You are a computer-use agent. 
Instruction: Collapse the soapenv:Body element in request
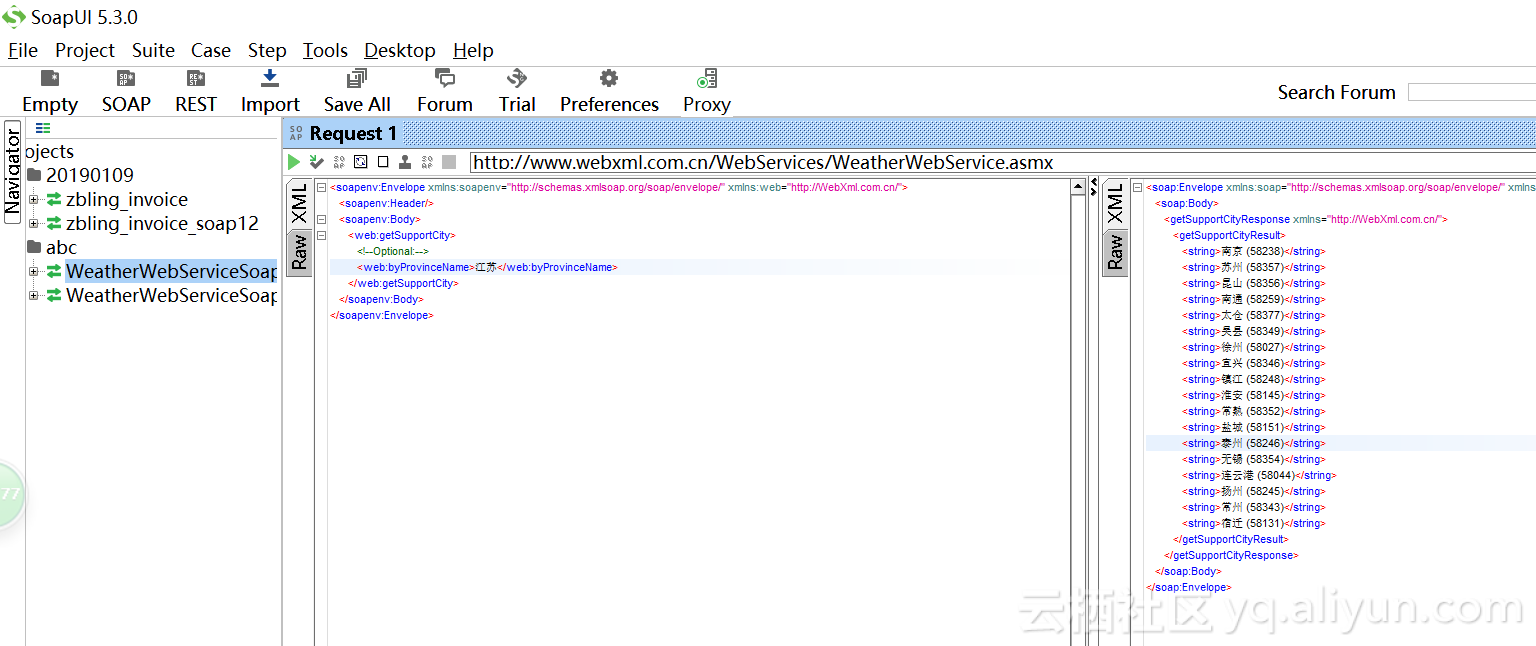click(x=321, y=219)
